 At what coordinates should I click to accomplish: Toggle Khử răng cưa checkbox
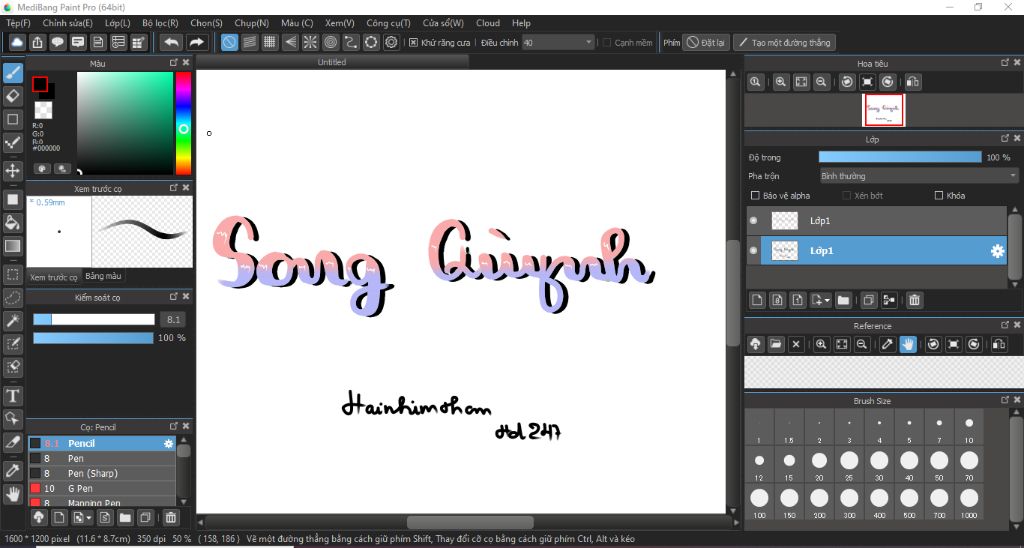(x=413, y=42)
